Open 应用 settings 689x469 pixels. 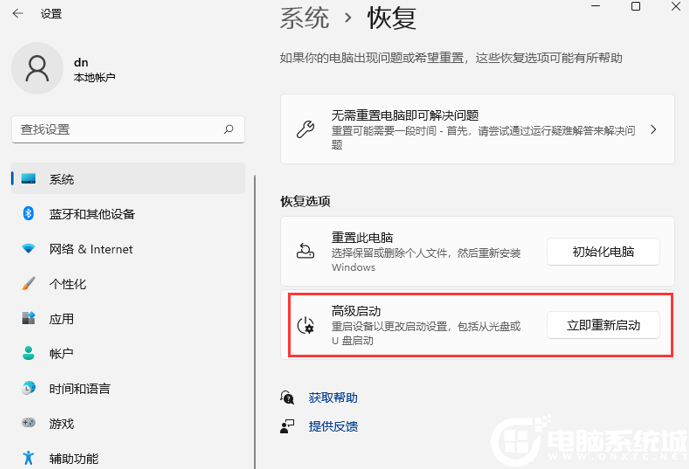128,318
